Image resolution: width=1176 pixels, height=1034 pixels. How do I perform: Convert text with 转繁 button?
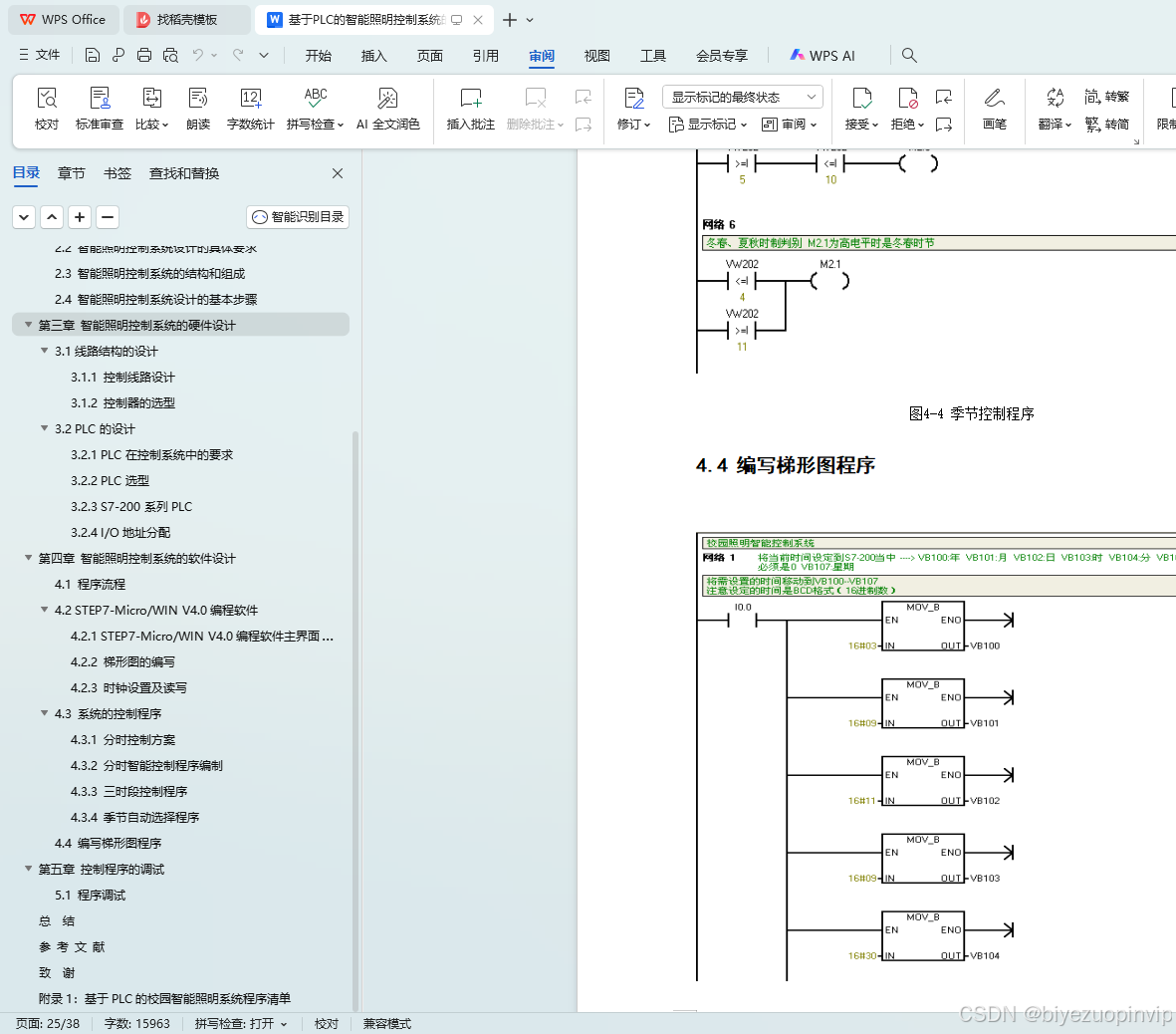pyautogui.click(x=1107, y=96)
